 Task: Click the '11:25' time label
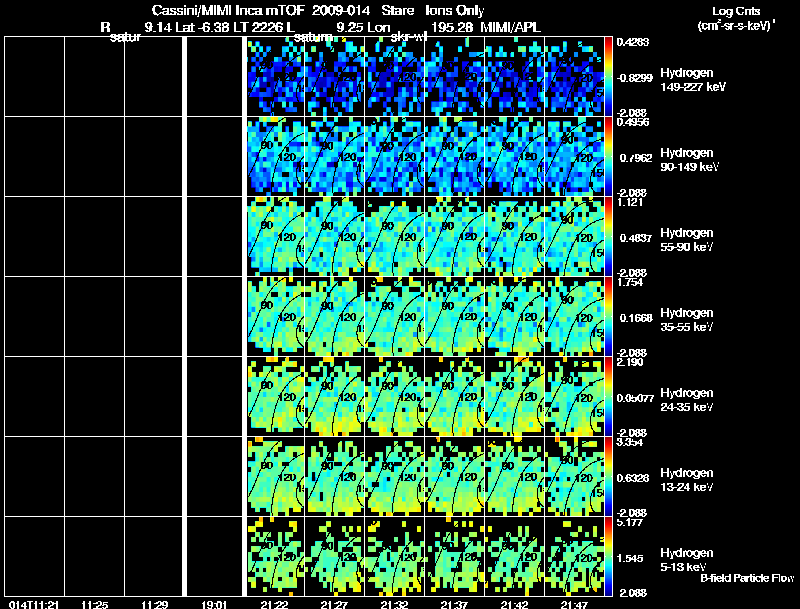[94, 604]
